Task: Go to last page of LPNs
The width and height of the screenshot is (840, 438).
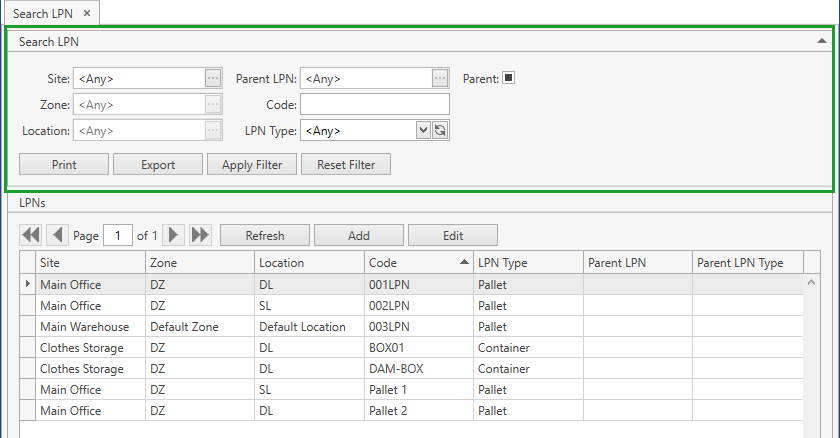Action: click(x=200, y=235)
